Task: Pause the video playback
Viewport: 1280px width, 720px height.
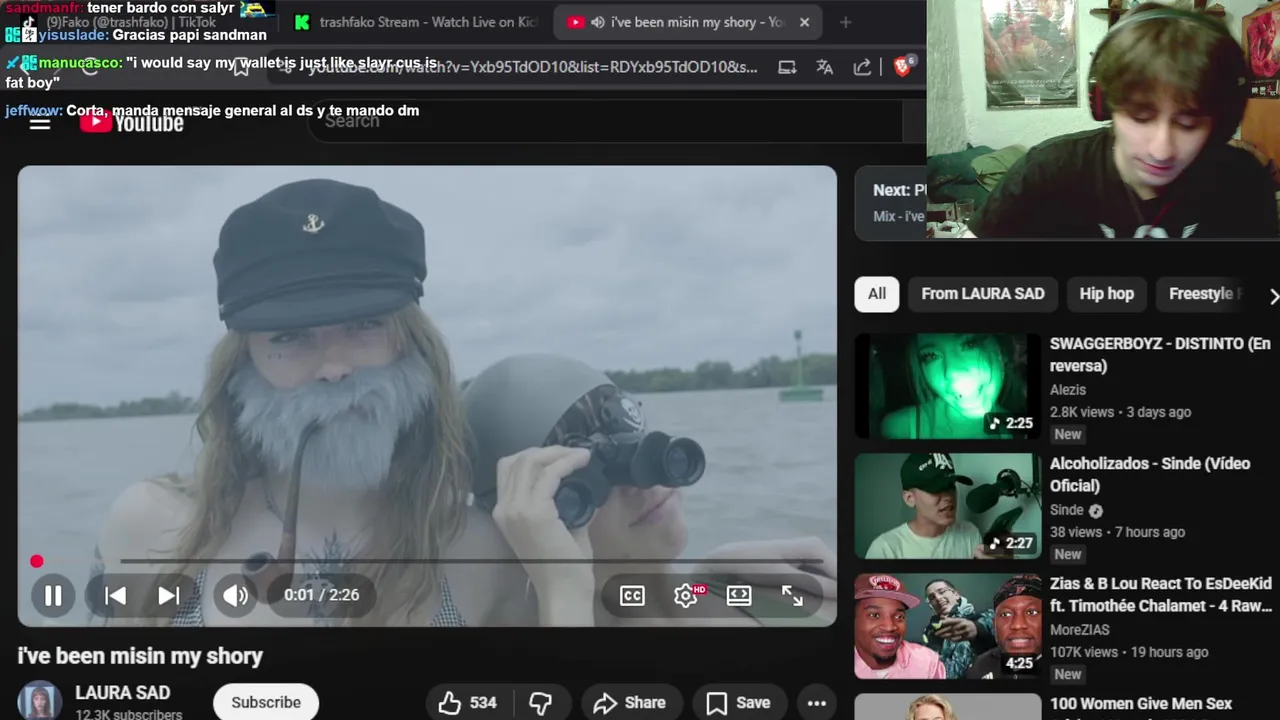Action: tap(53, 596)
